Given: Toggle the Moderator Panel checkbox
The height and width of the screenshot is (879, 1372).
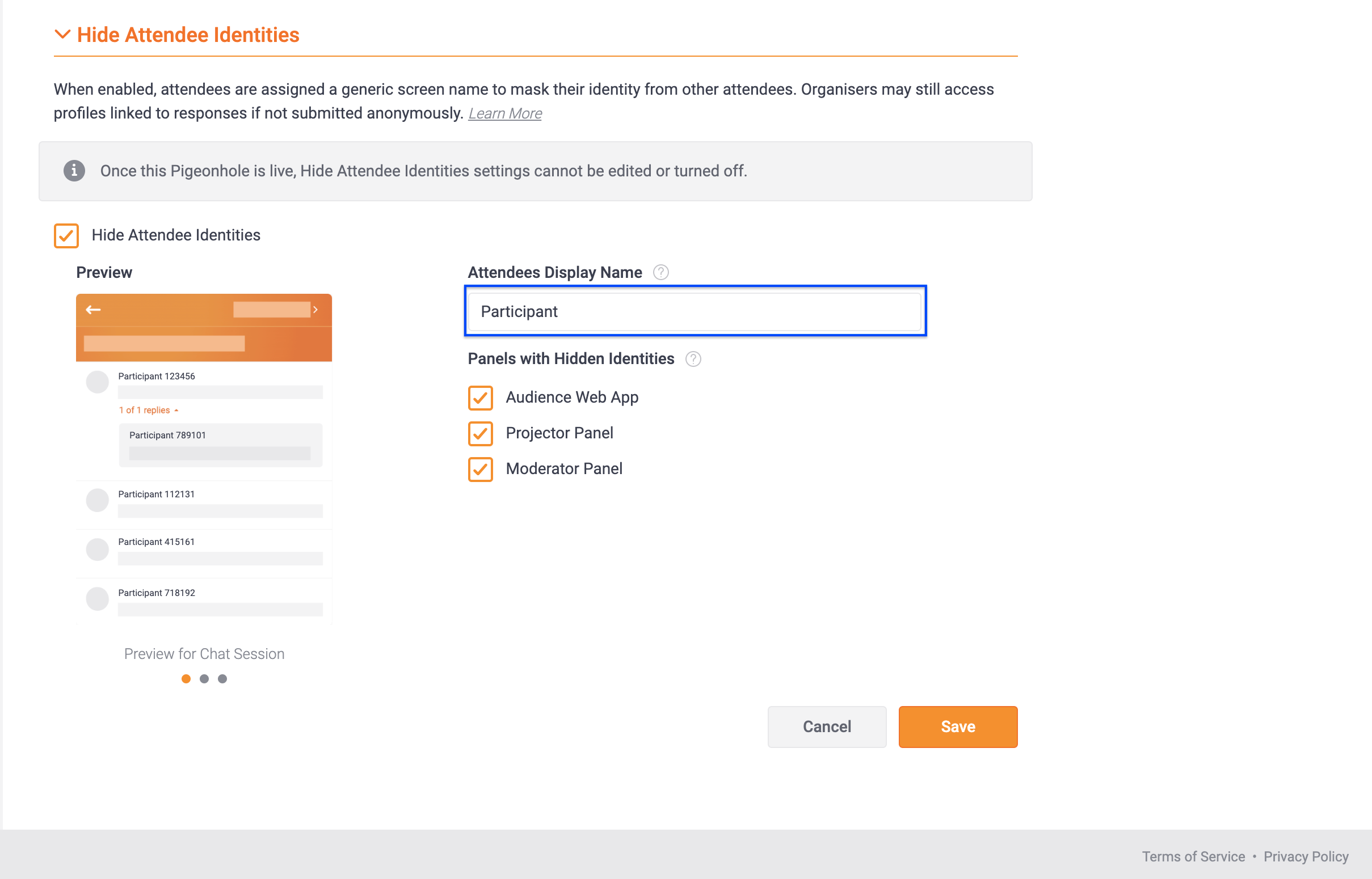Looking at the screenshot, I should click(480, 469).
